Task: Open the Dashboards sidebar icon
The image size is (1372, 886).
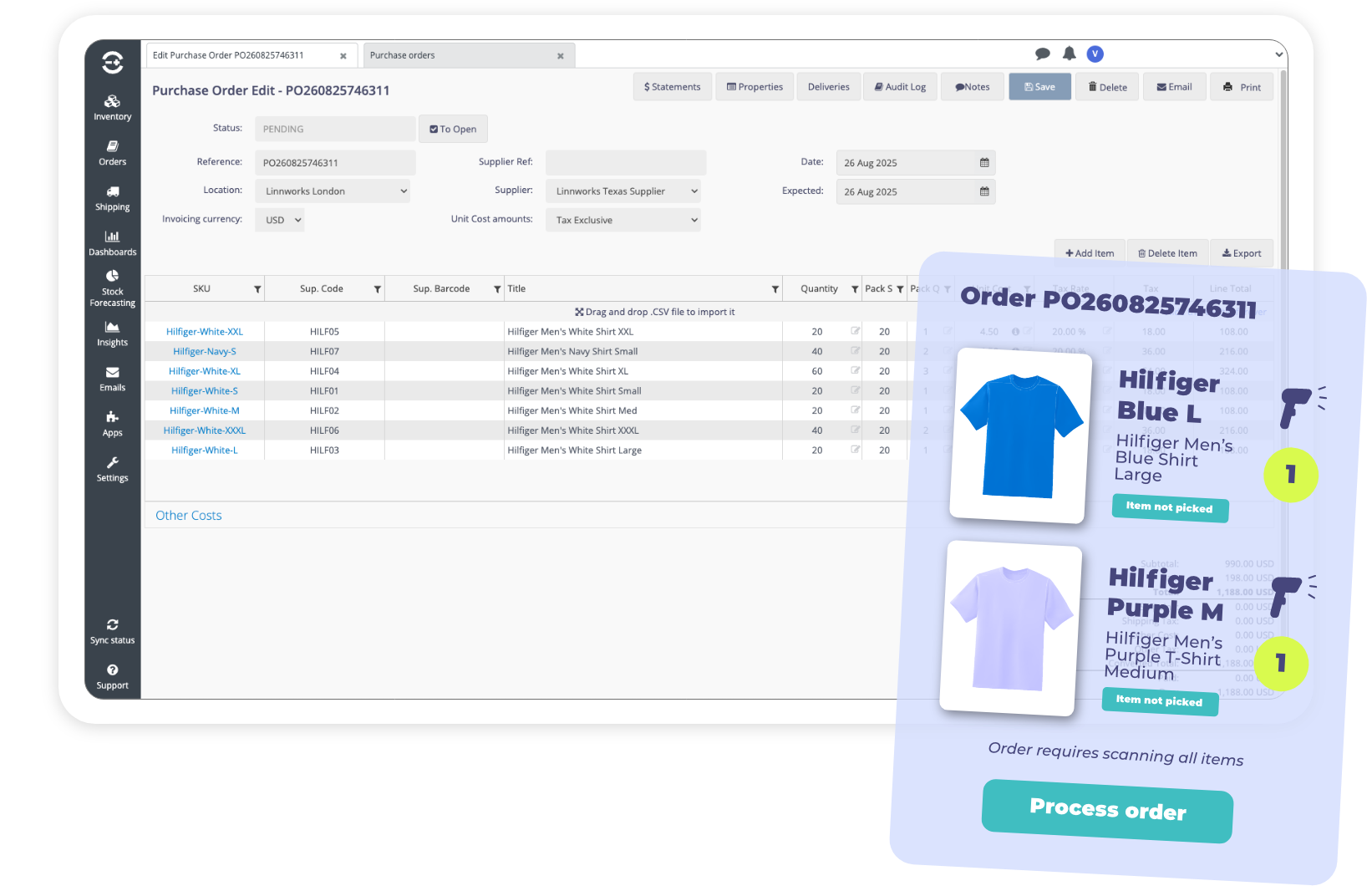Action: pos(112,243)
